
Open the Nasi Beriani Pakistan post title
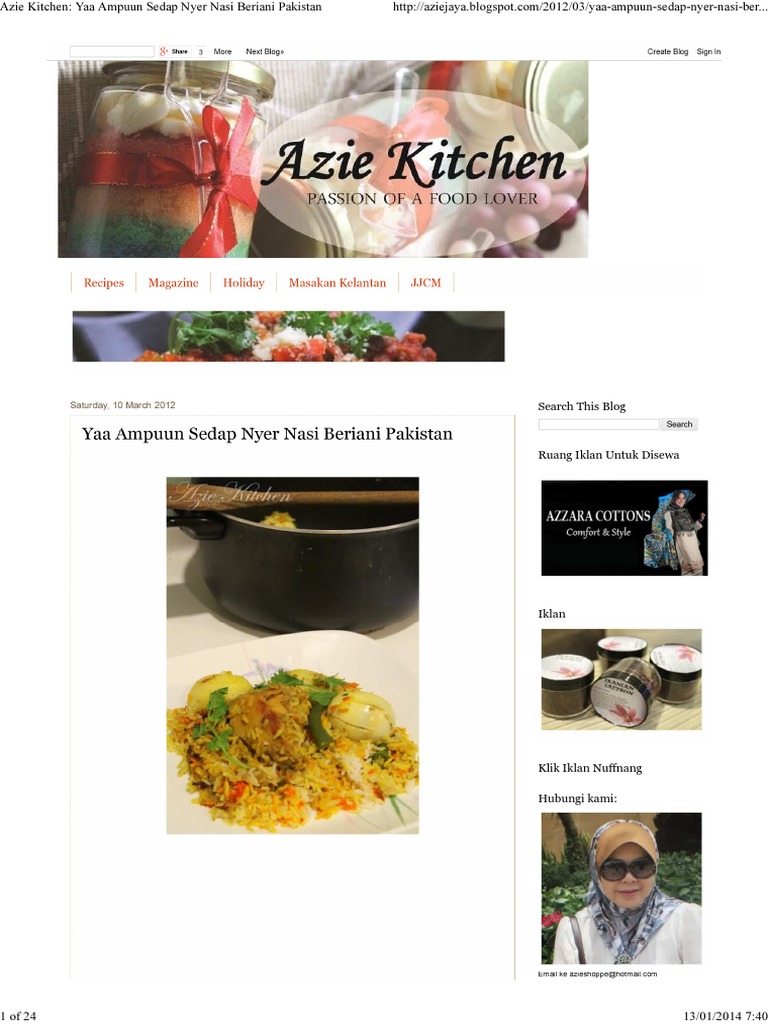267,434
